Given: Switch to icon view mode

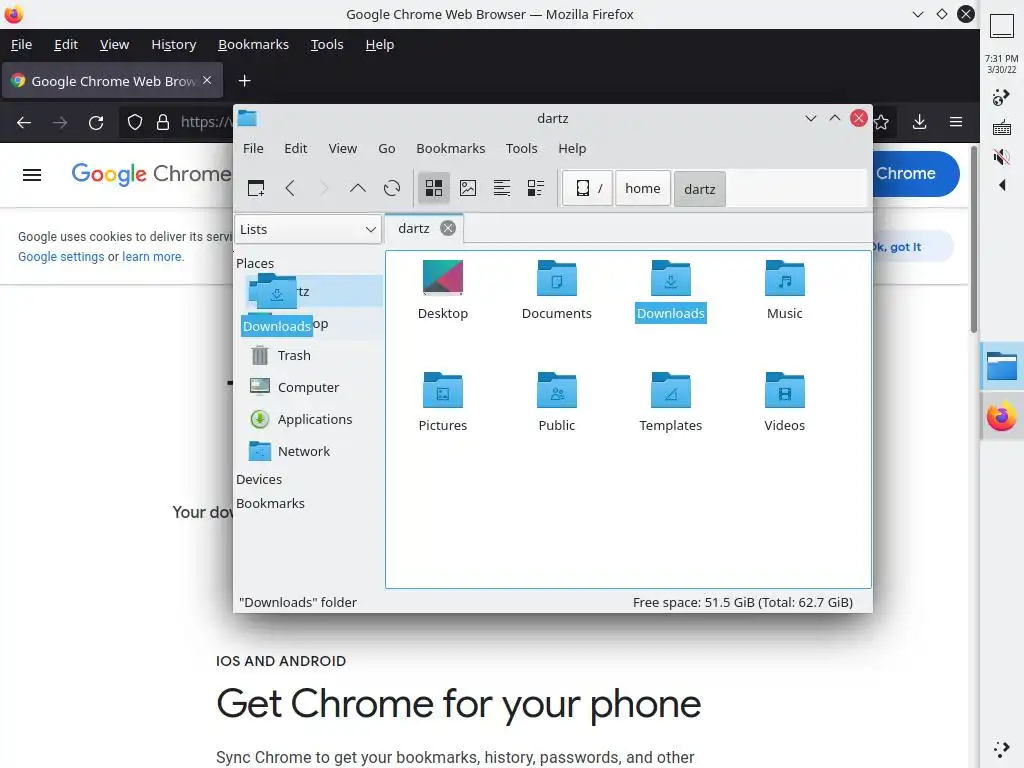Looking at the screenshot, I should pos(434,189).
